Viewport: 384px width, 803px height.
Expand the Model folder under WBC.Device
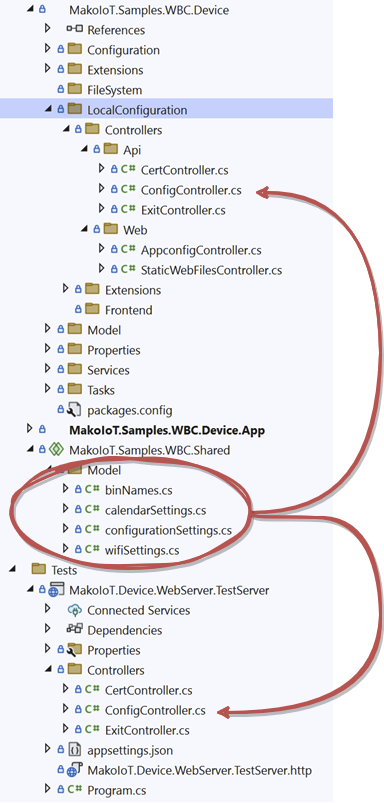pyautogui.click(x=48, y=329)
